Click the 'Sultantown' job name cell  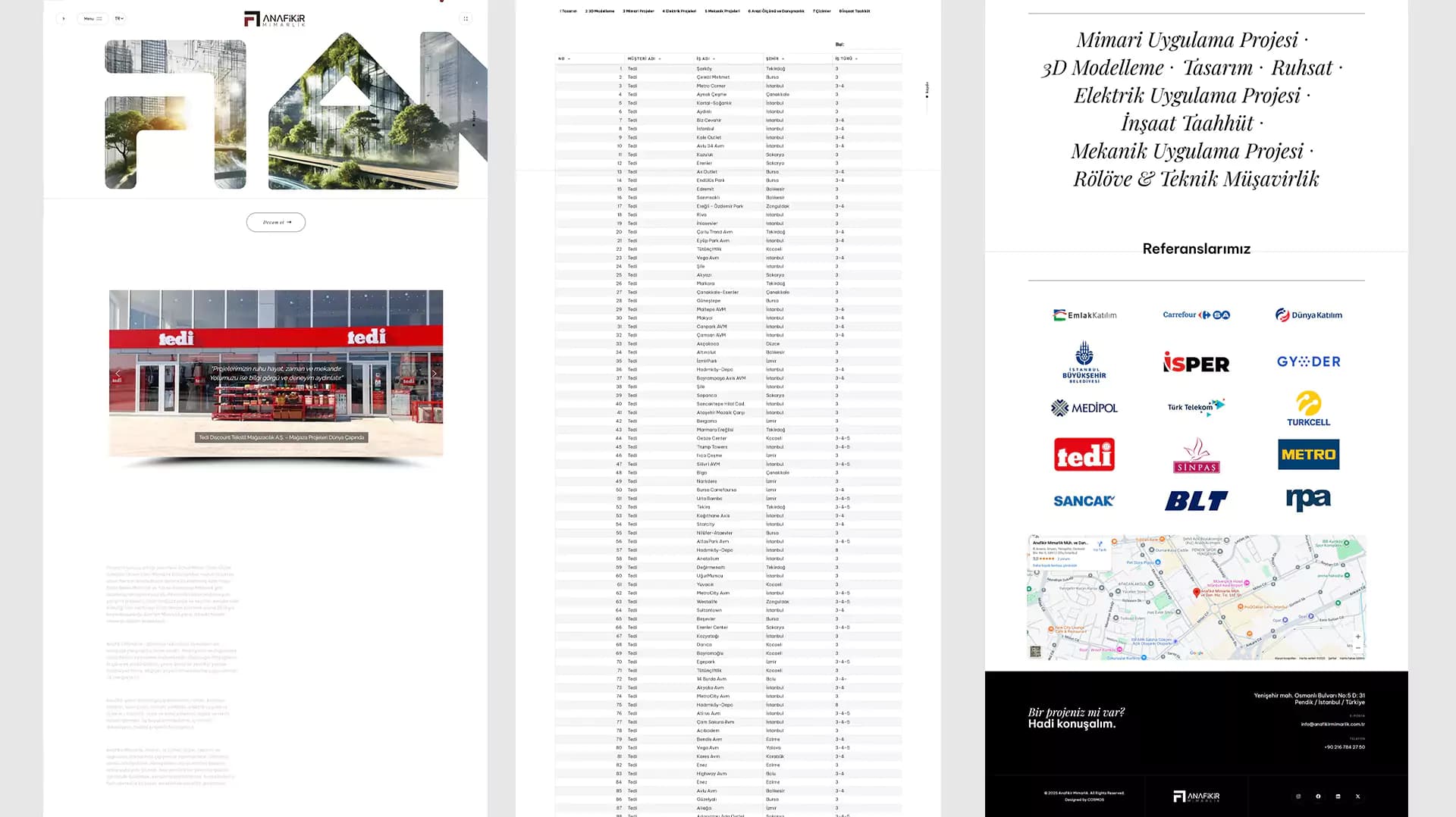point(709,610)
